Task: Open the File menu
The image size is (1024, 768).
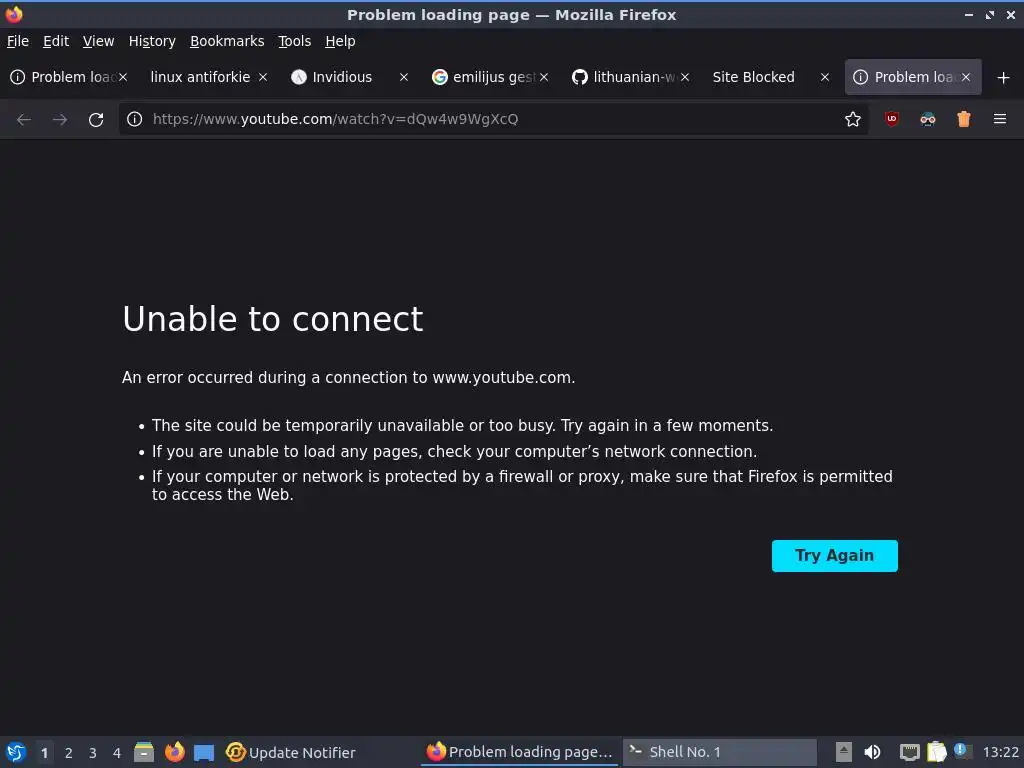Action: click(x=18, y=41)
